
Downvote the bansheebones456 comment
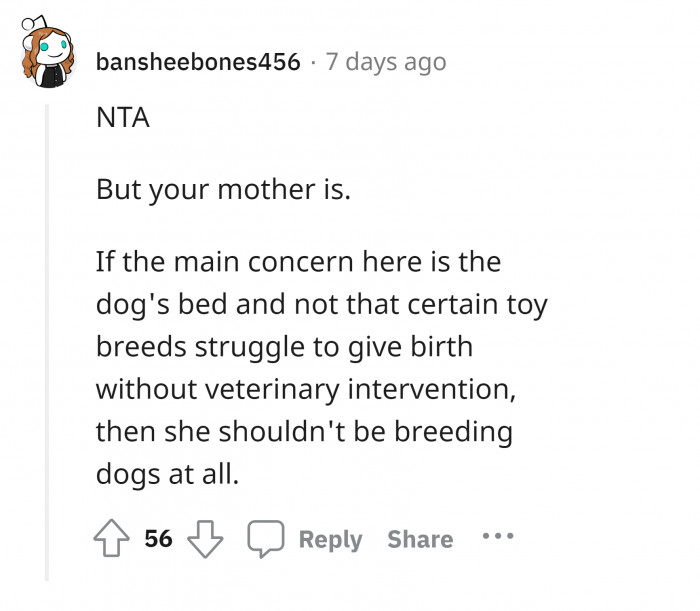(x=203, y=540)
